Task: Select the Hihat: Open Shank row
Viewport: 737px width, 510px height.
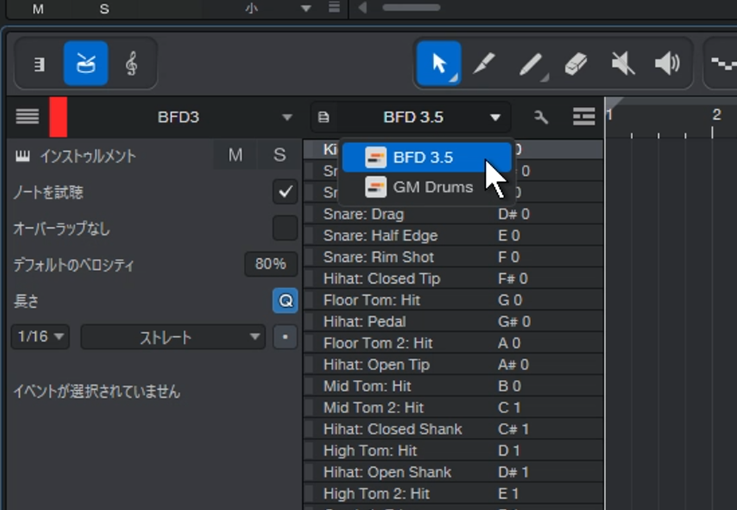Action: click(453, 472)
